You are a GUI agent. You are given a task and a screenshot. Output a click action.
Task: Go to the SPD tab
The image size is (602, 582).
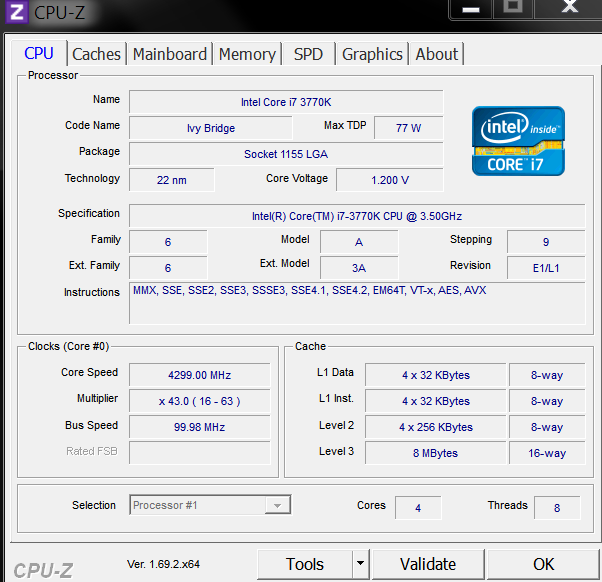click(308, 54)
